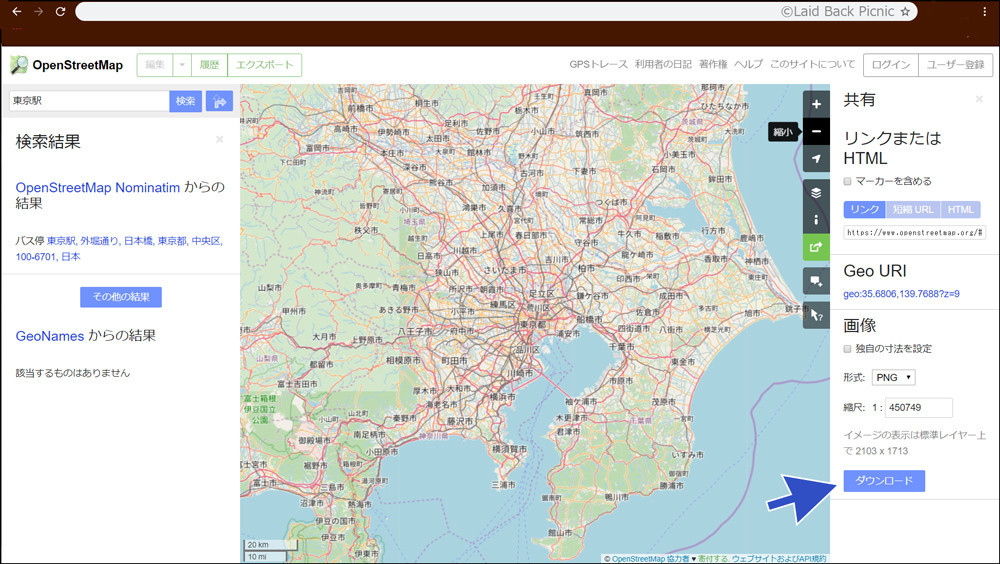The height and width of the screenshot is (564, 1000).
Task: Close the 検索結果 sidebar
Action: (219, 139)
